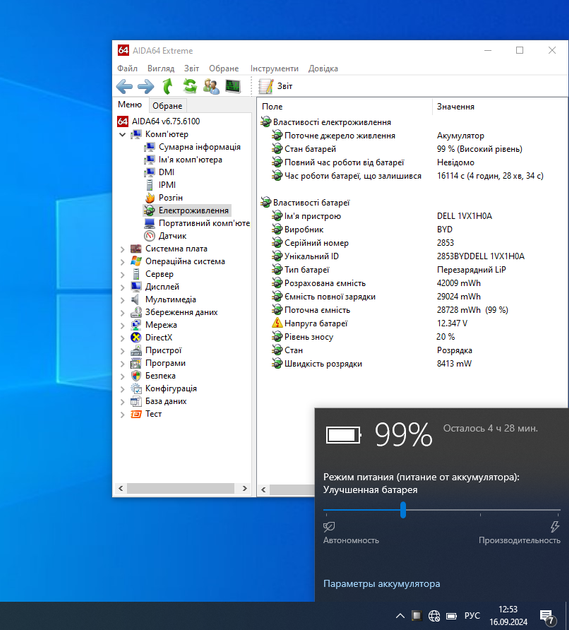Expand the Мультимедіа node
This screenshot has height=630, width=569.
123,300
